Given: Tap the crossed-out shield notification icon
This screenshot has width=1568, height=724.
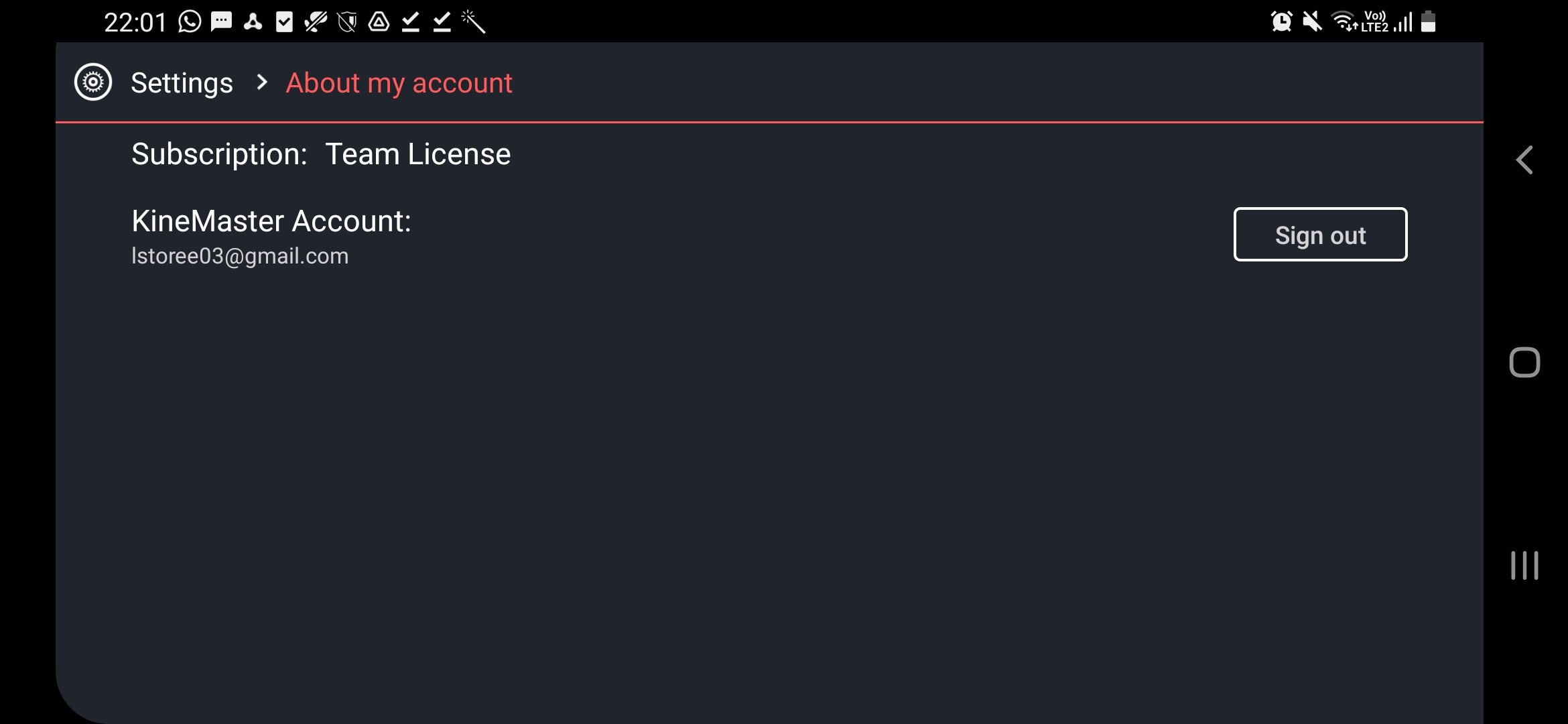Looking at the screenshot, I should (347, 21).
